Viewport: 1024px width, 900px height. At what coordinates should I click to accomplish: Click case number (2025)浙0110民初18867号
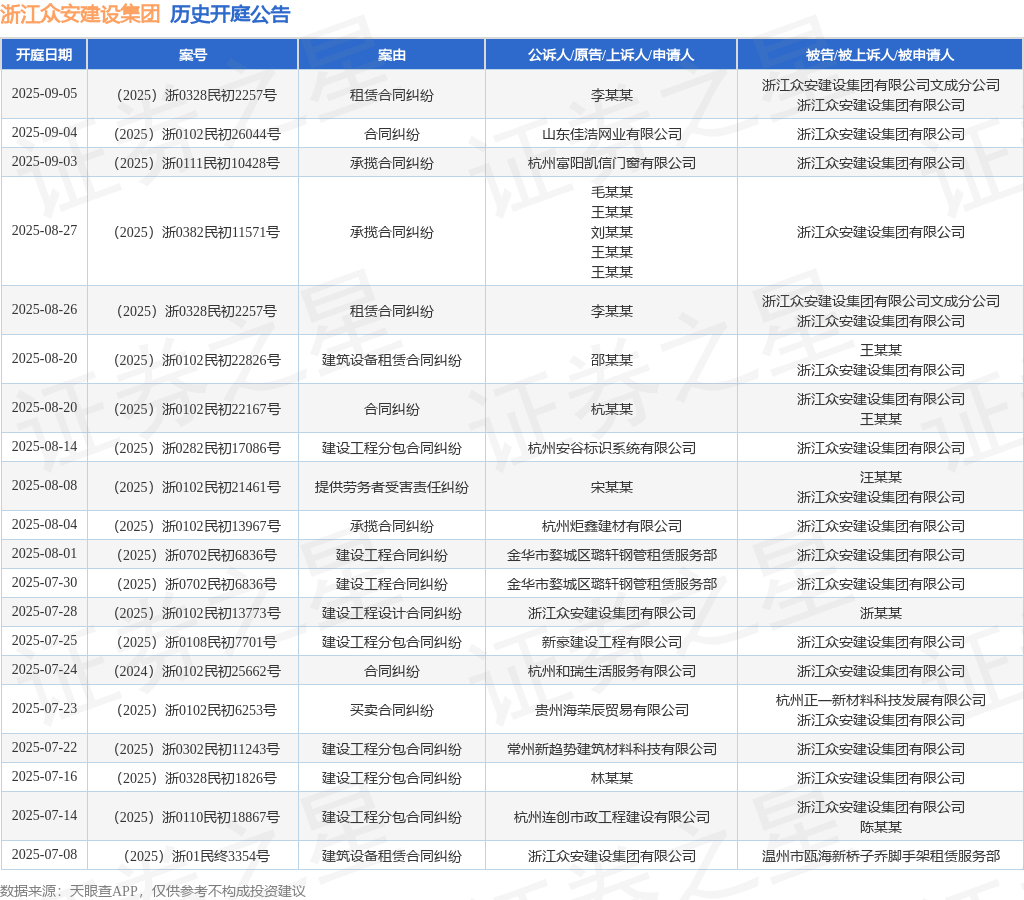[197, 816]
